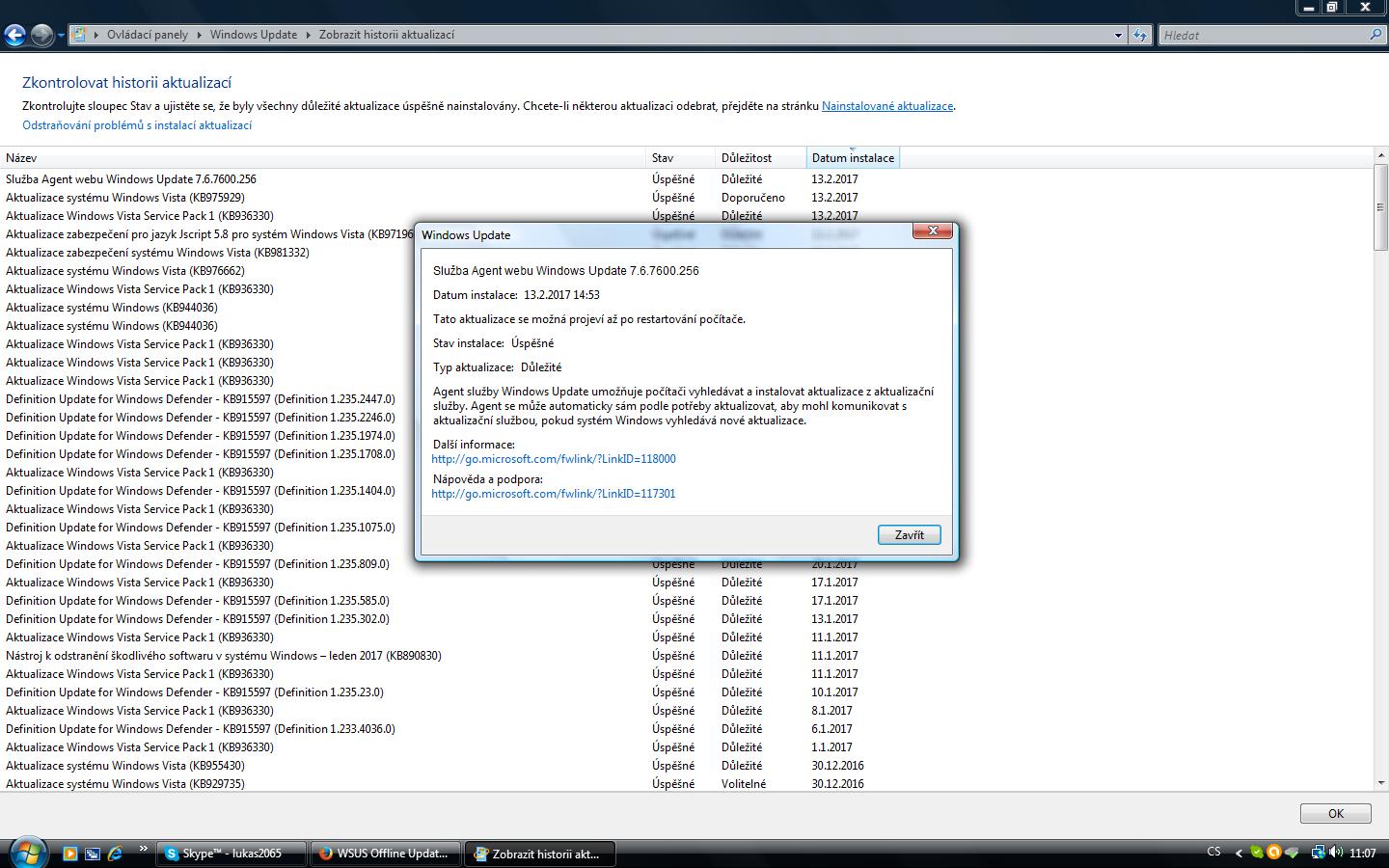The width and height of the screenshot is (1389, 868).
Task: Click the CS language indicator
Action: point(1213,852)
